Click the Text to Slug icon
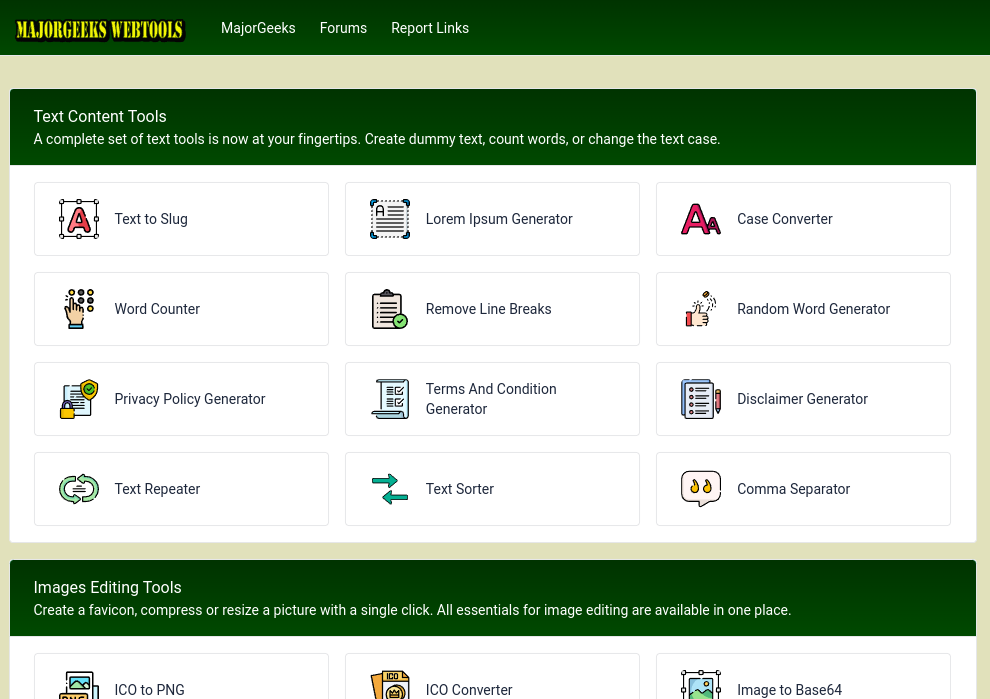 coord(78,219)
